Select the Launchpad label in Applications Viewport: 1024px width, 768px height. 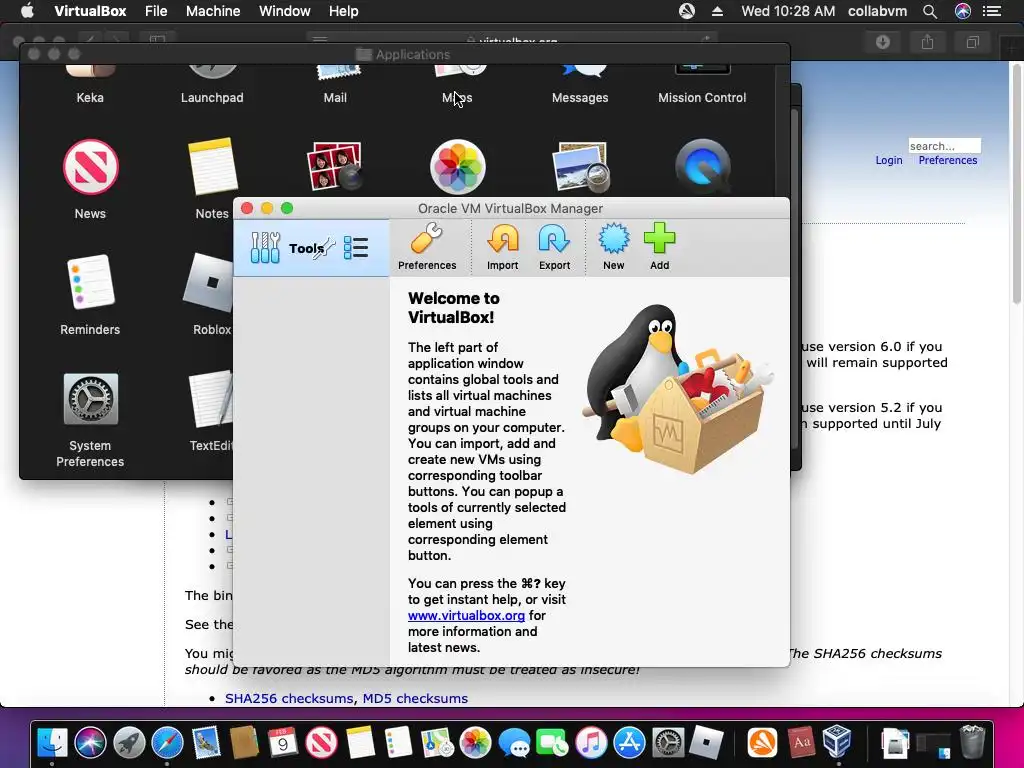click(212, 97)
